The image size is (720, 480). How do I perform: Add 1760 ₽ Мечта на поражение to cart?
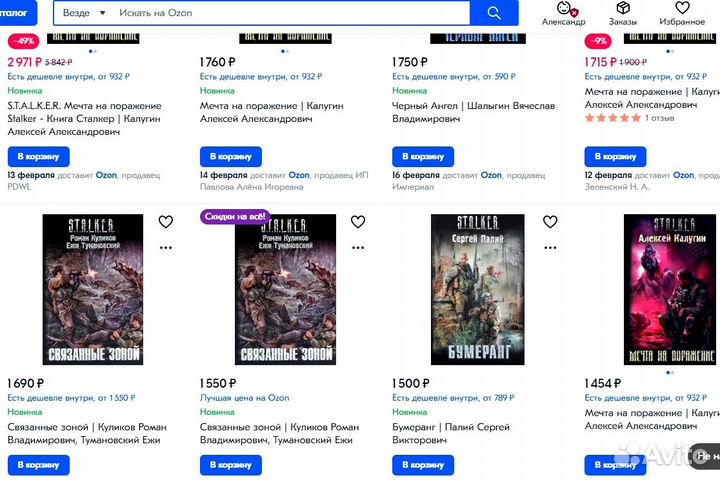(231, 157)
